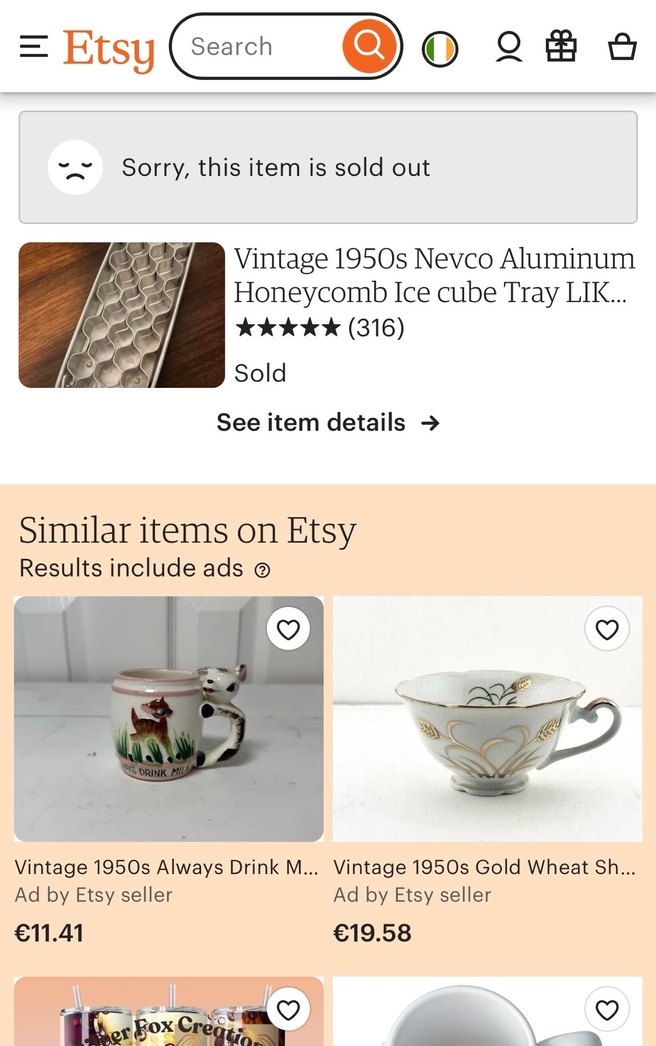Favorite the Always Drink Milk mug
Screen dimensions: 656x1046
click(288, 629)
